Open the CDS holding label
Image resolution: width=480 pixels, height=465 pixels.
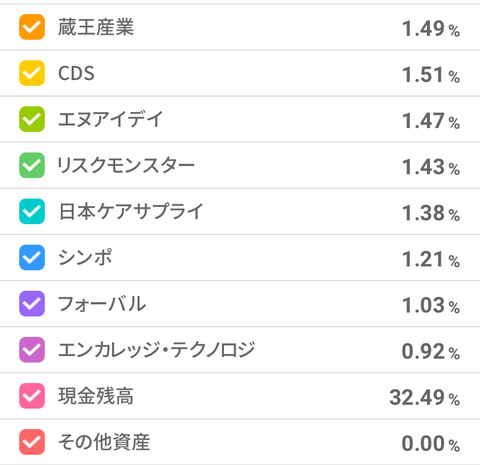pos(76,73)
